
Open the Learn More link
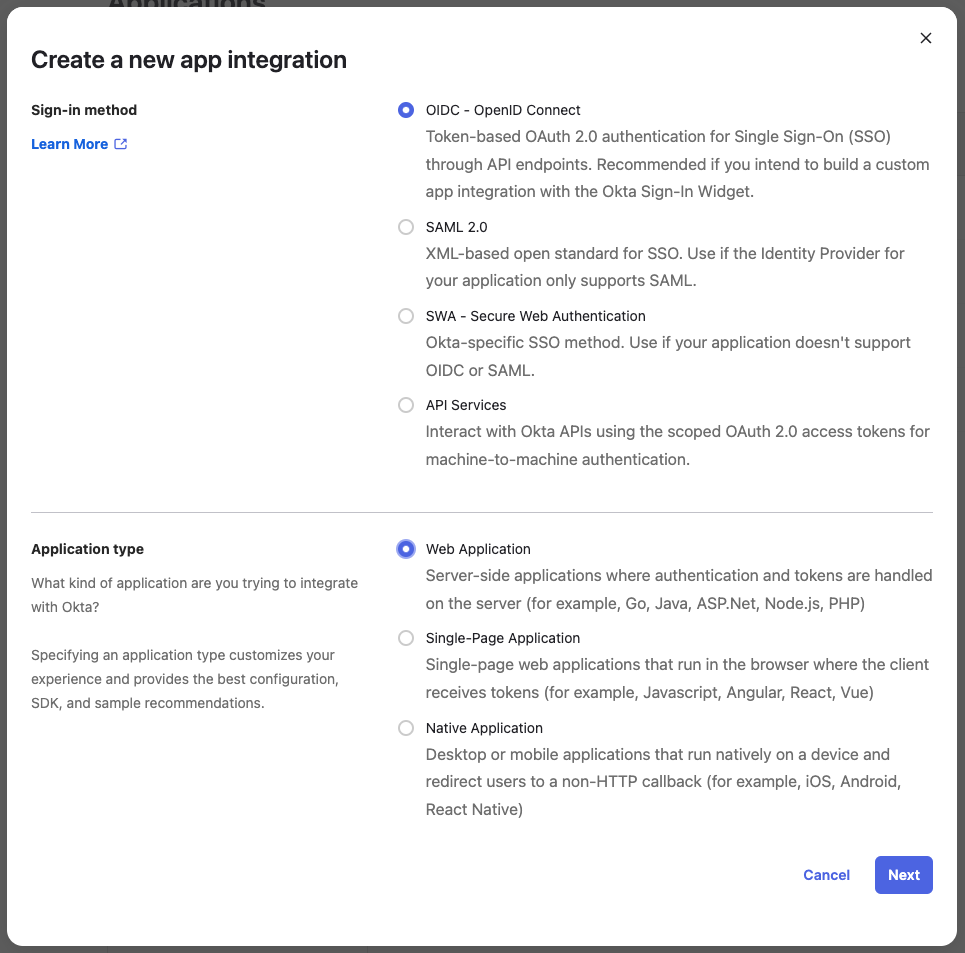[70, 144]
